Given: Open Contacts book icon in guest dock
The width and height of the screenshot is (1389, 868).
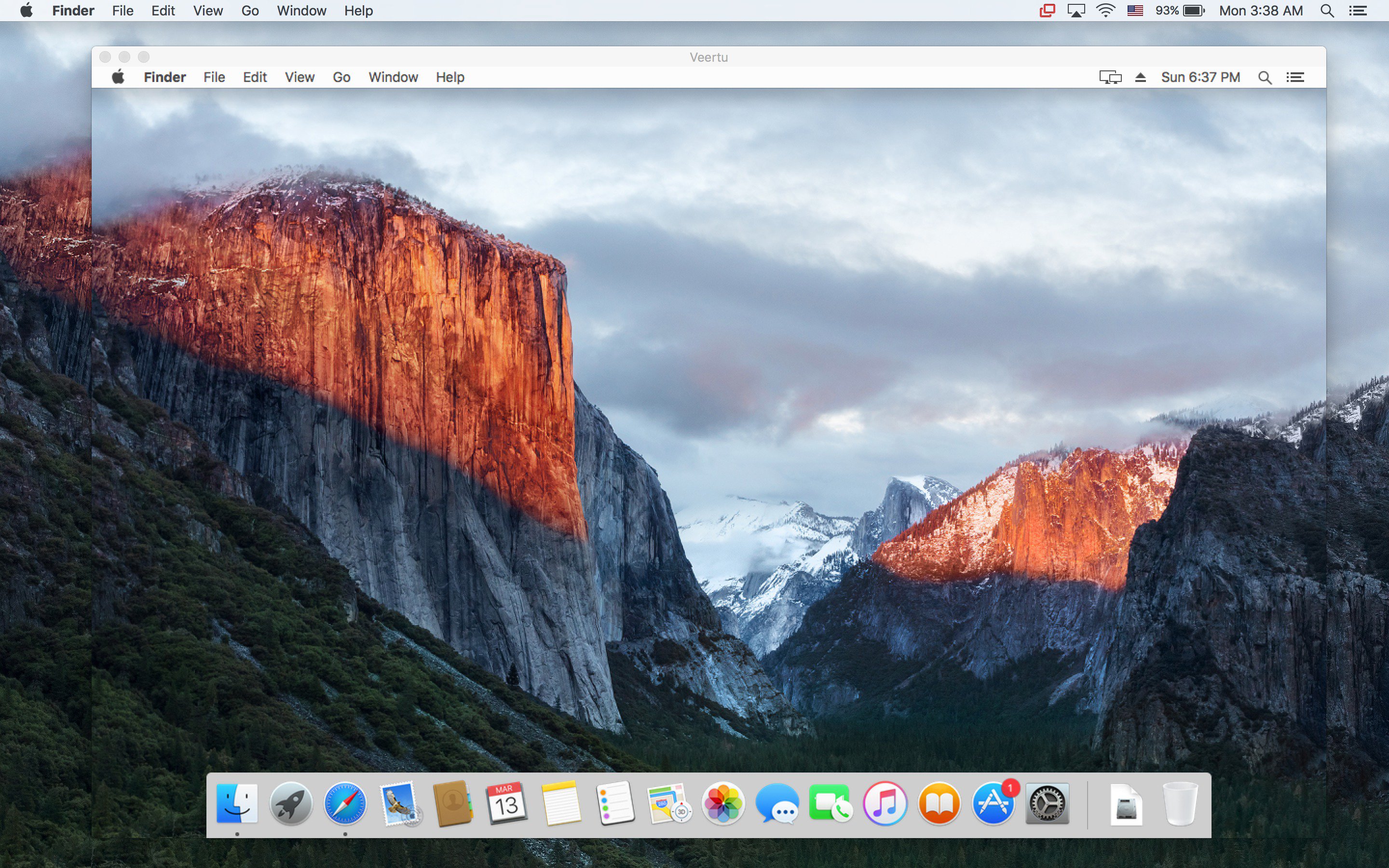Looking at the screenshot, I should (453, 804).
